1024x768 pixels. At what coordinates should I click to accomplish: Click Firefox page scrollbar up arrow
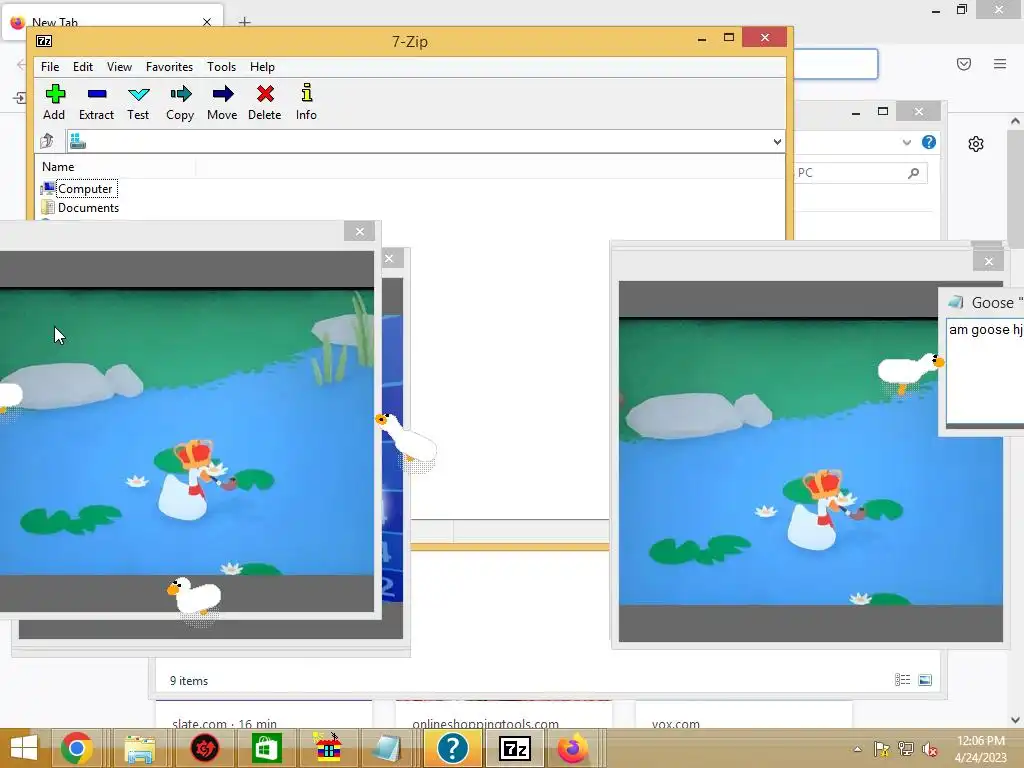1015,121
